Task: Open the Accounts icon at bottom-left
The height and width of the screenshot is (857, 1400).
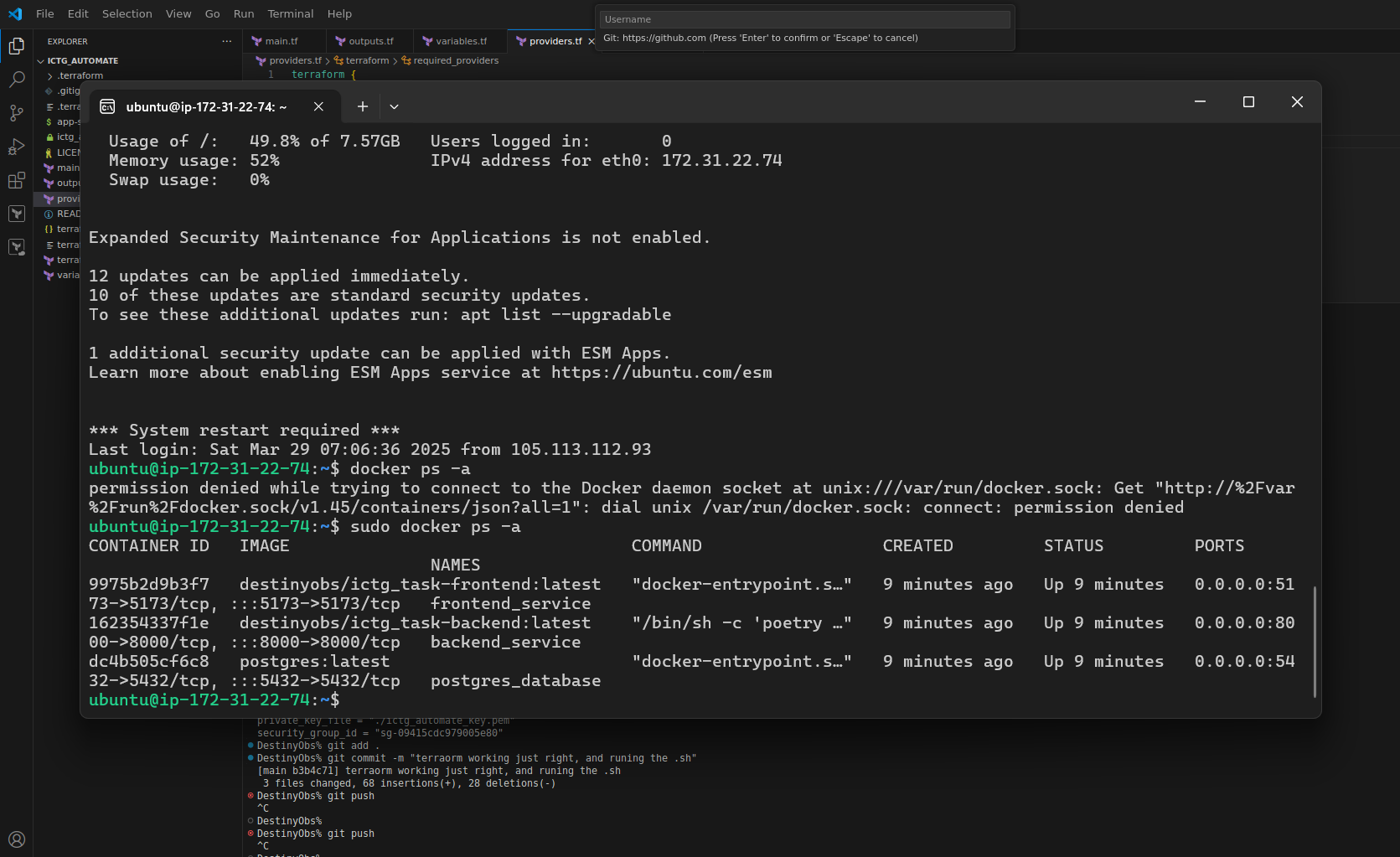Action: click(16, 839)
